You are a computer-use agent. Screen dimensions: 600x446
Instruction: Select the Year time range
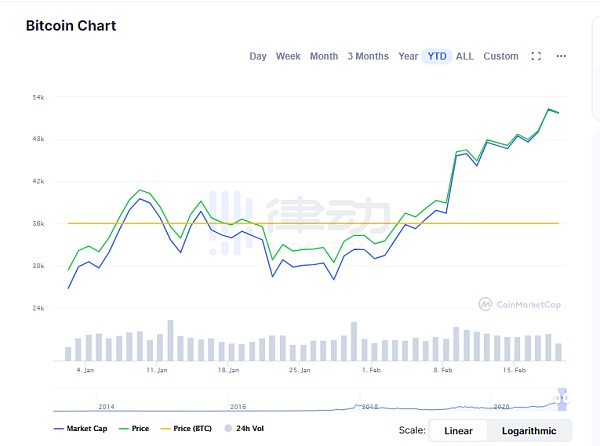pos(408,57)
